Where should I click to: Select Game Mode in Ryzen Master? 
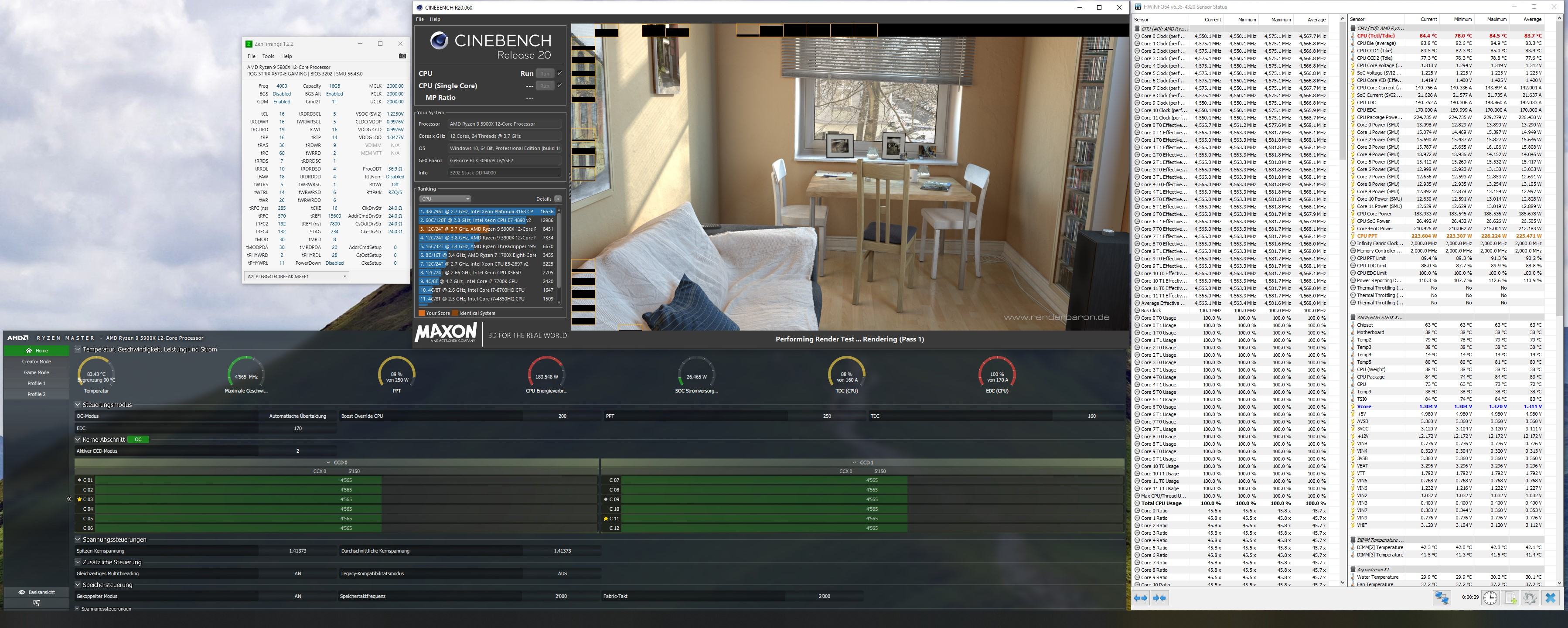[37, 372]
